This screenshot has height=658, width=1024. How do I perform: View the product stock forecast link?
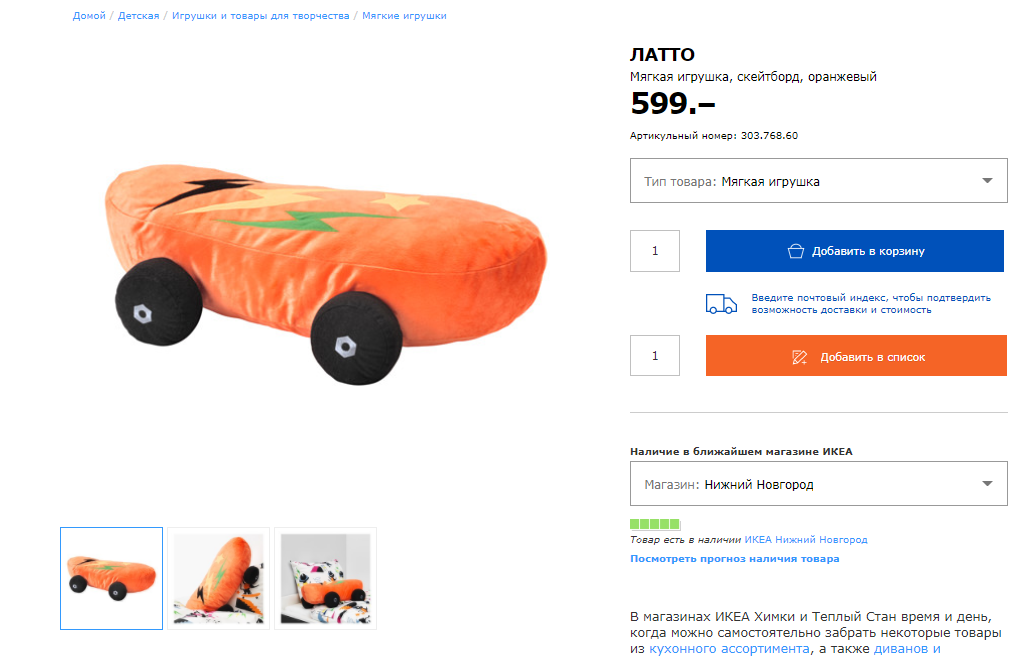(734, 559)
